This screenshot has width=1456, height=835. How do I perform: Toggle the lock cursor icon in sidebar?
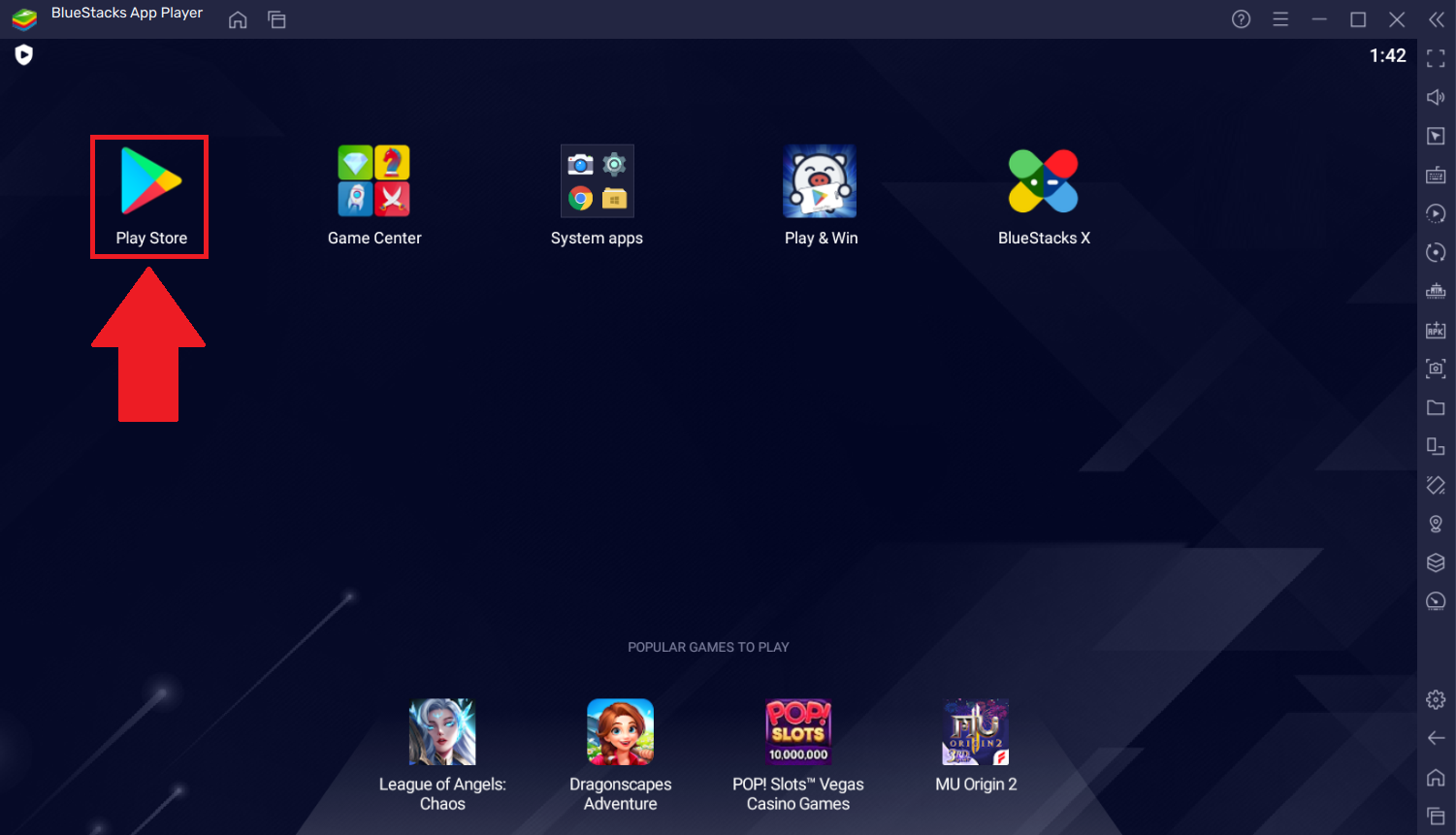pyautogui.click(x=1436, y=136)
